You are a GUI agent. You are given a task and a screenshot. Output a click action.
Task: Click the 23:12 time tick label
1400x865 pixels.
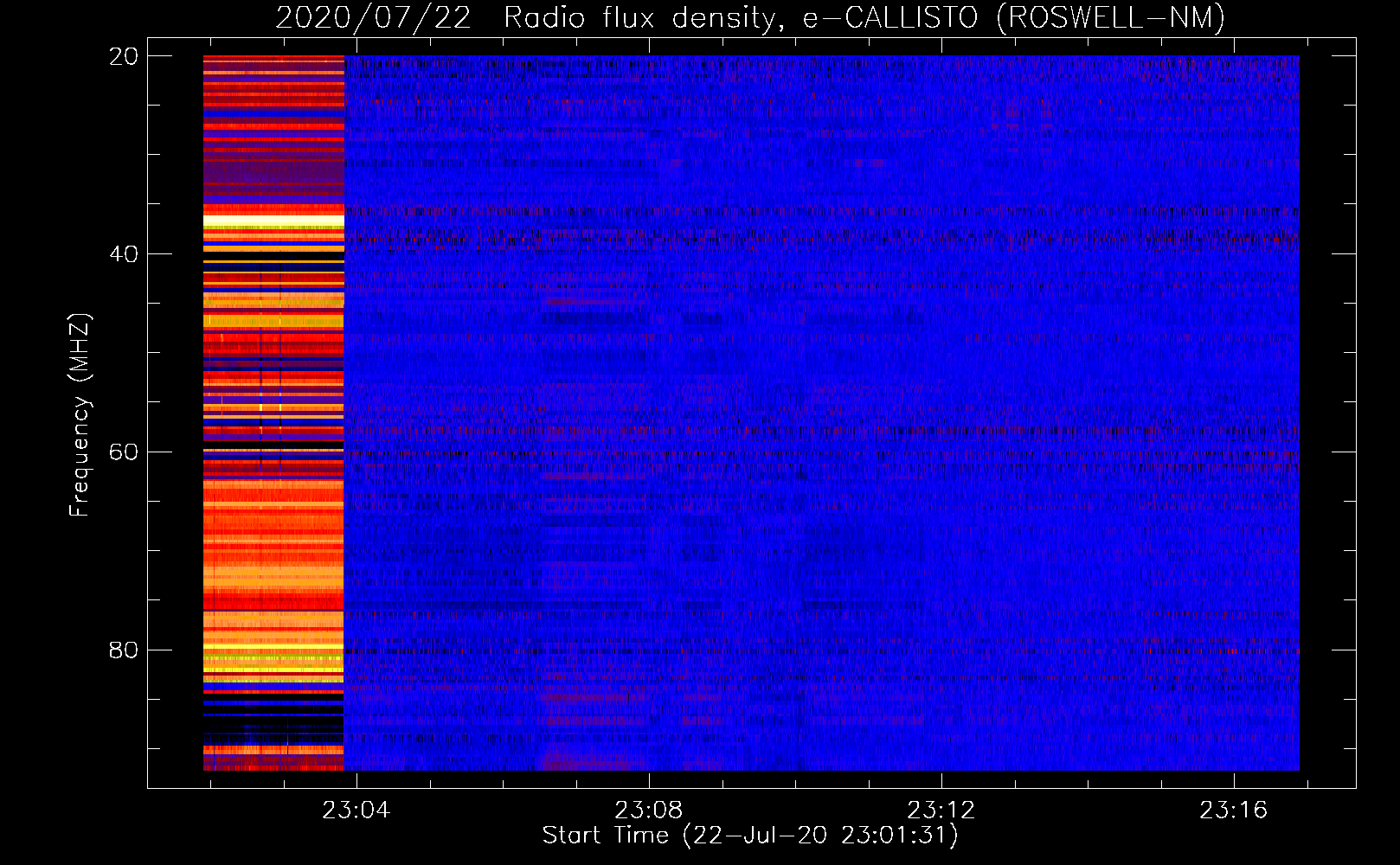click(941, 811)
